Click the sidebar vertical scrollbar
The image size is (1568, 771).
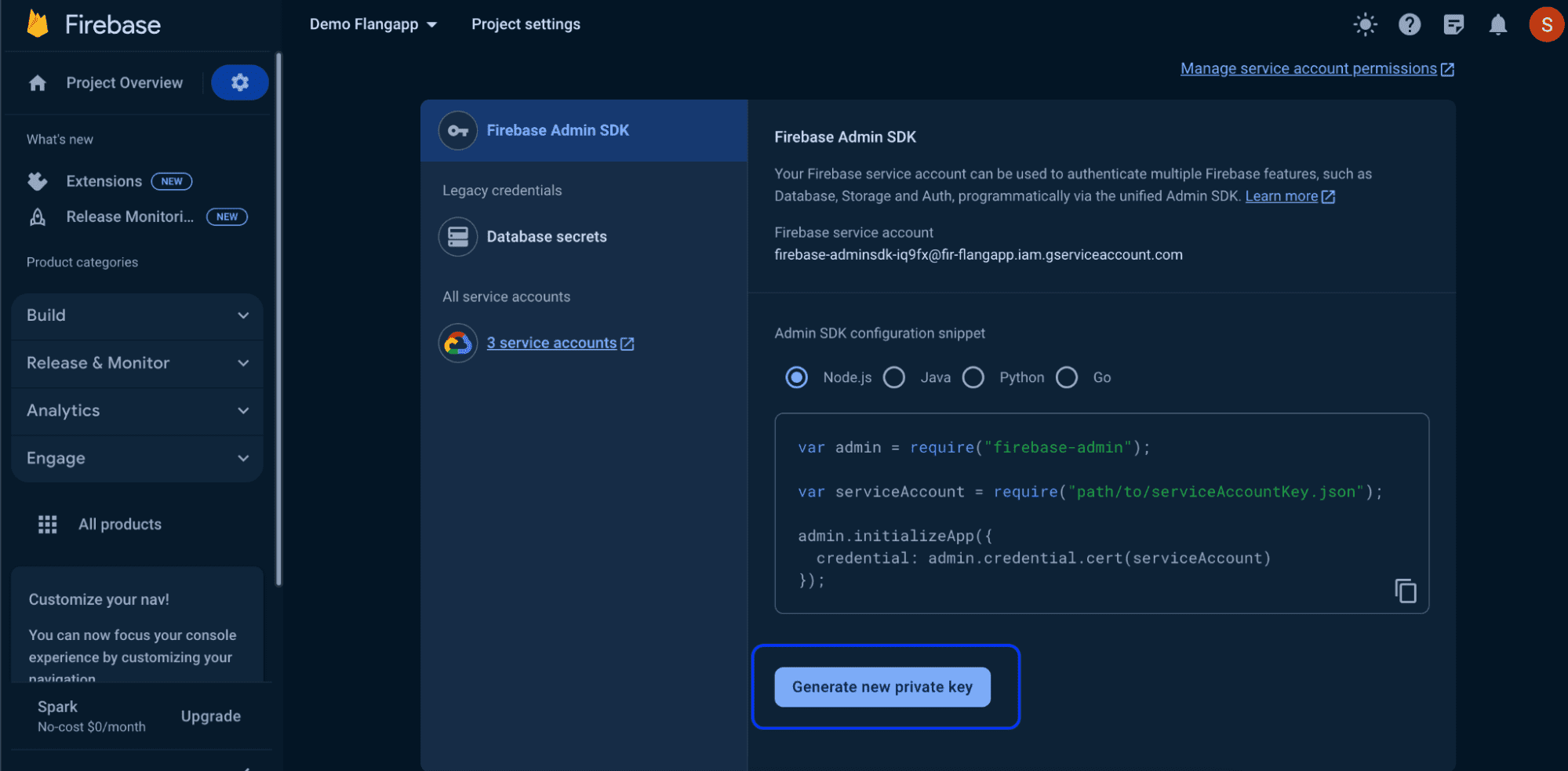[278, 314]
